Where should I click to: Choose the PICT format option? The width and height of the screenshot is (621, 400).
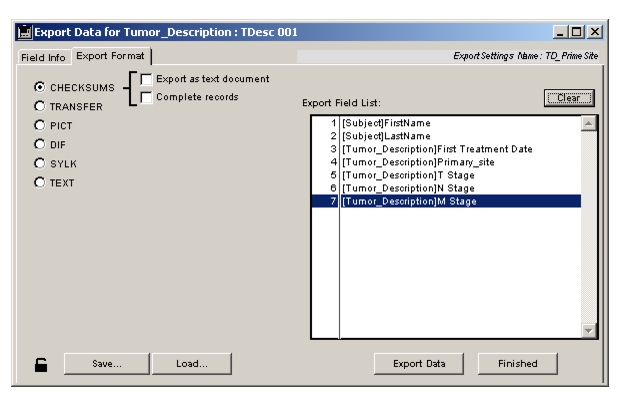point(39,125)
